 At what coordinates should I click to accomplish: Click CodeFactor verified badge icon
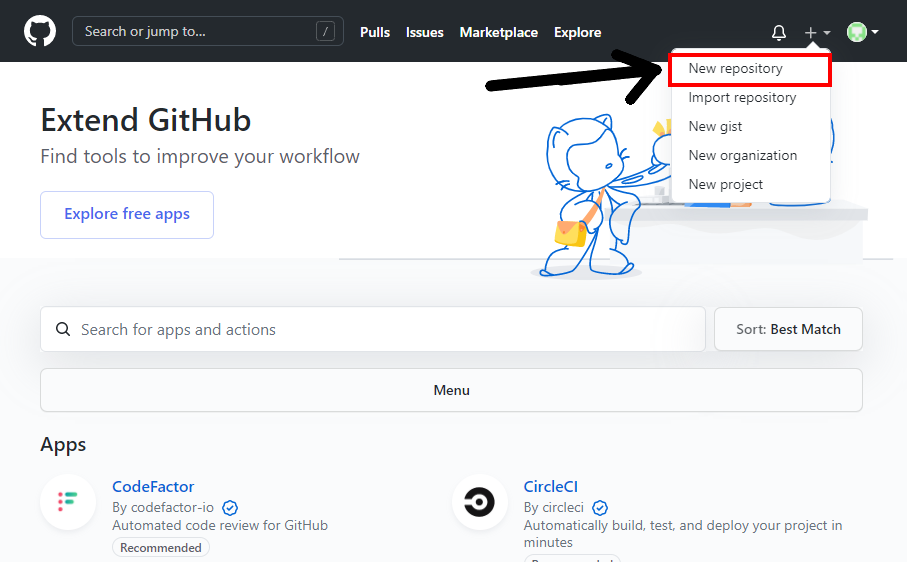coord(230,508)
